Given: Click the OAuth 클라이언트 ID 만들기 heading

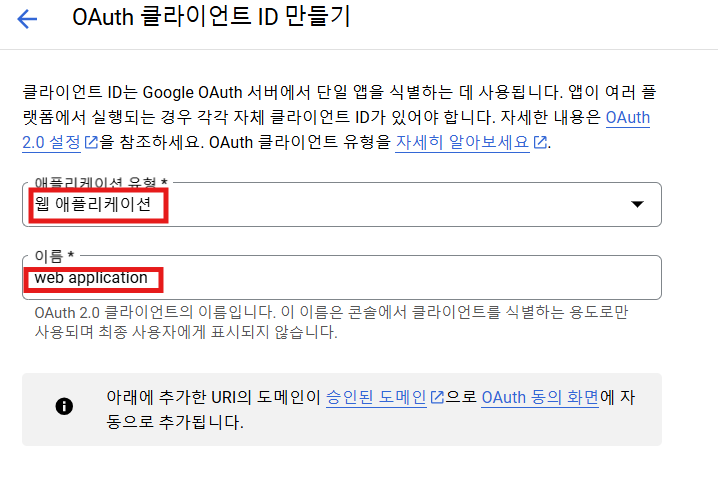Looking at the screenshot, I should 211,17.
